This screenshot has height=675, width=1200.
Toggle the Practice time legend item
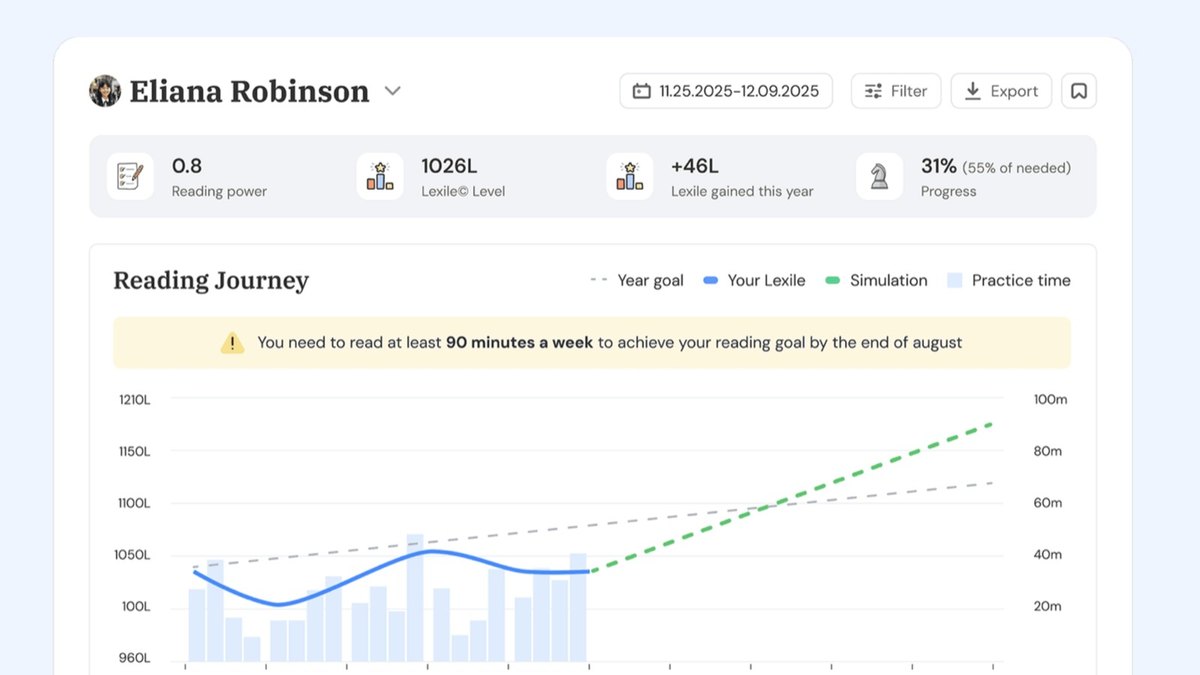tap(1009, 281)
